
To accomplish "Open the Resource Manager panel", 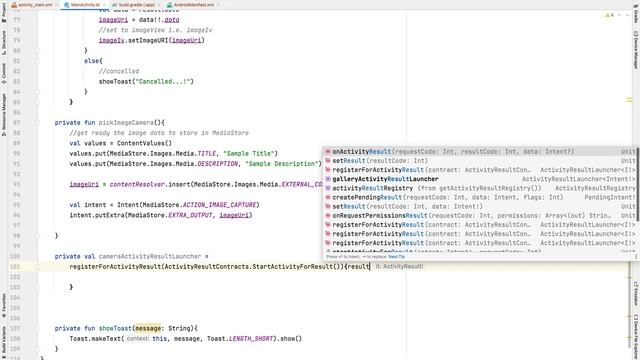I will coord(4,115).
